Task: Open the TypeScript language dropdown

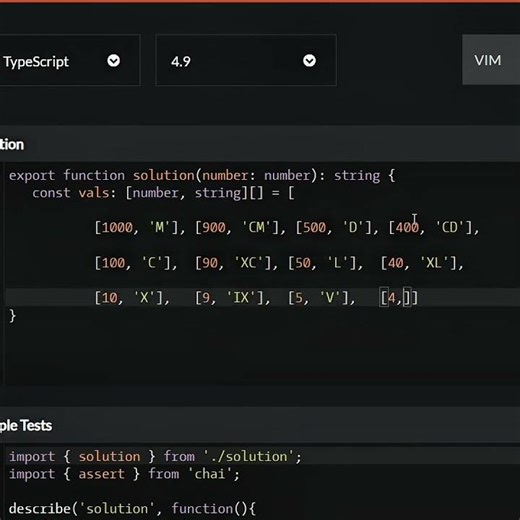Action: point(69,60)
